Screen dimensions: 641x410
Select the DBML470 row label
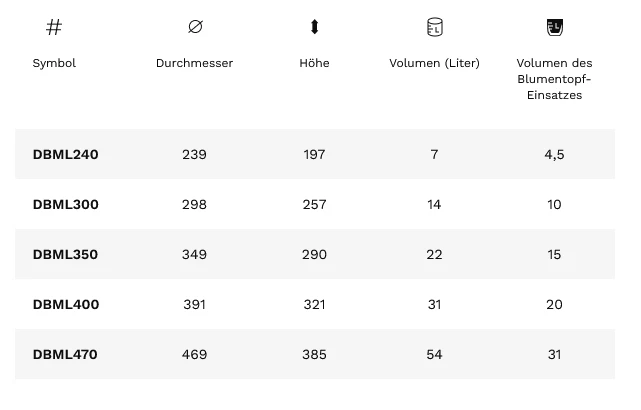click(65, 354)
